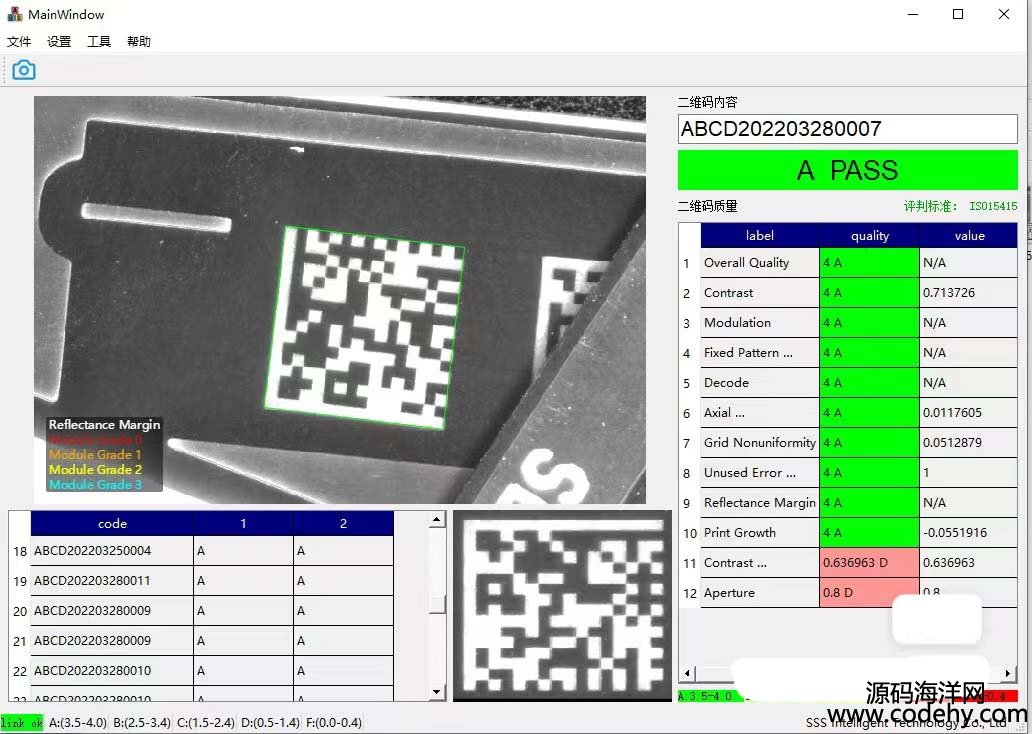Click the F:(0.0-0.4) grade range in status bar

[334, 722]
